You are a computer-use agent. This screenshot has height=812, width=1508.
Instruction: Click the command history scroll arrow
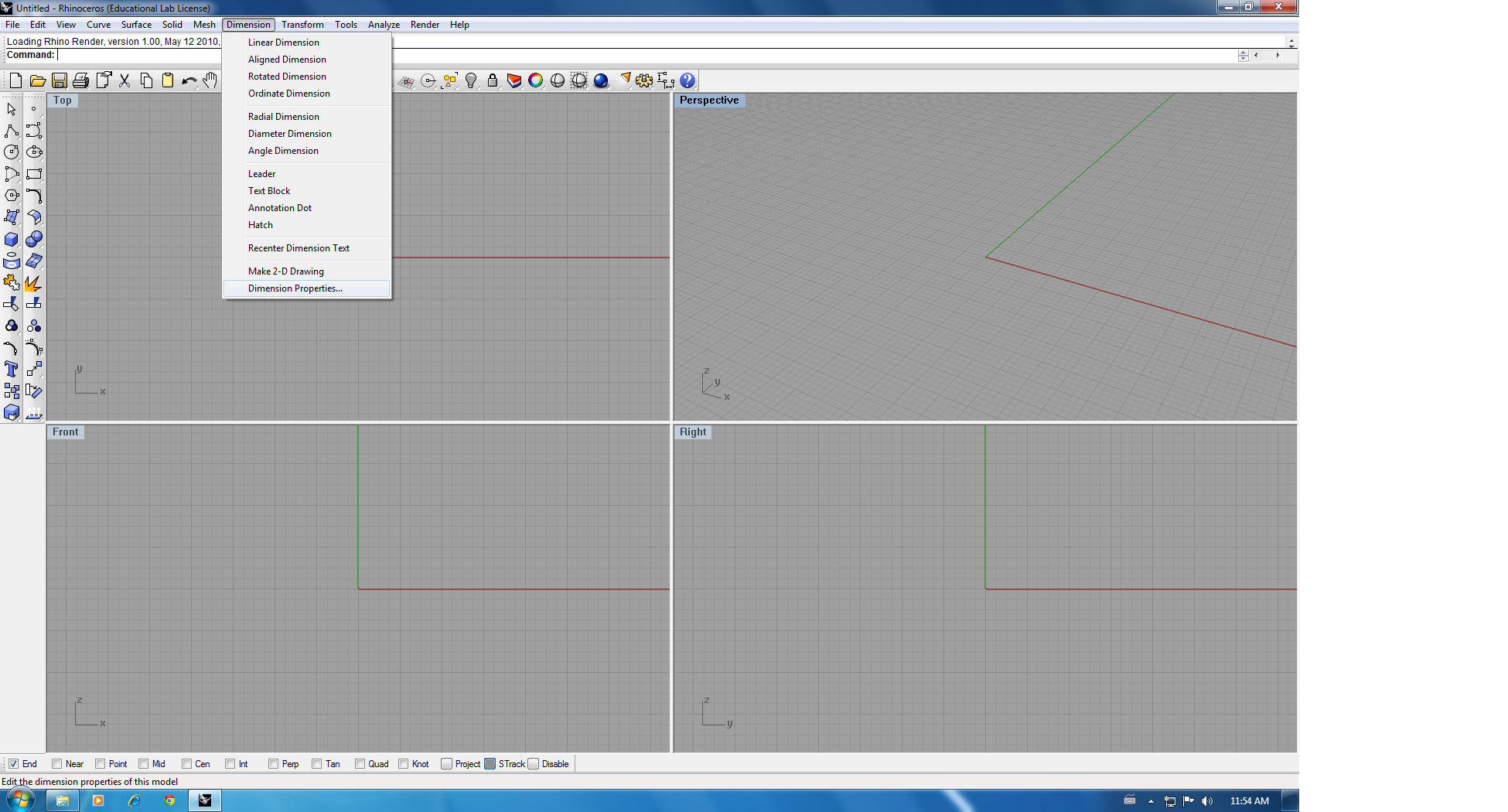coord(1291,42)
